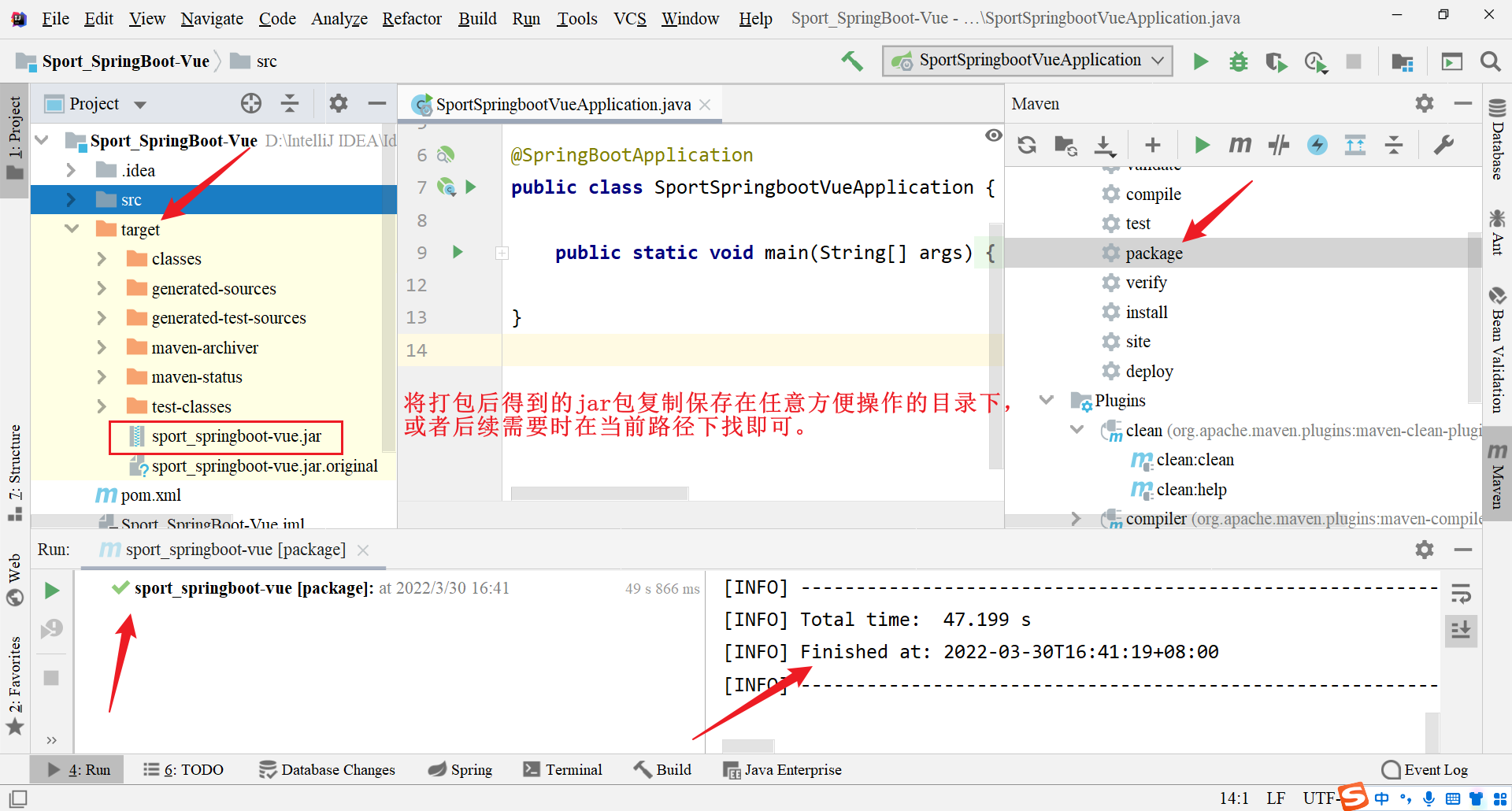Reimport all Maven projects refresh icon
Viewport: 1512px width, 811px height.
pyautogui.click(x=1027, y=145)
